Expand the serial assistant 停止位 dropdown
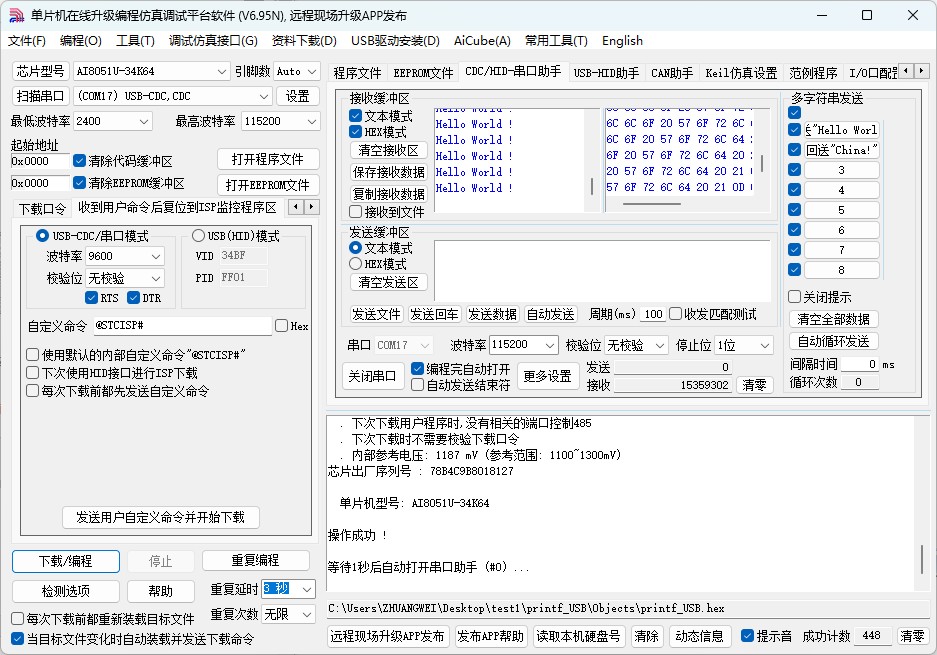The image size is (937, 655). (766, 345)
